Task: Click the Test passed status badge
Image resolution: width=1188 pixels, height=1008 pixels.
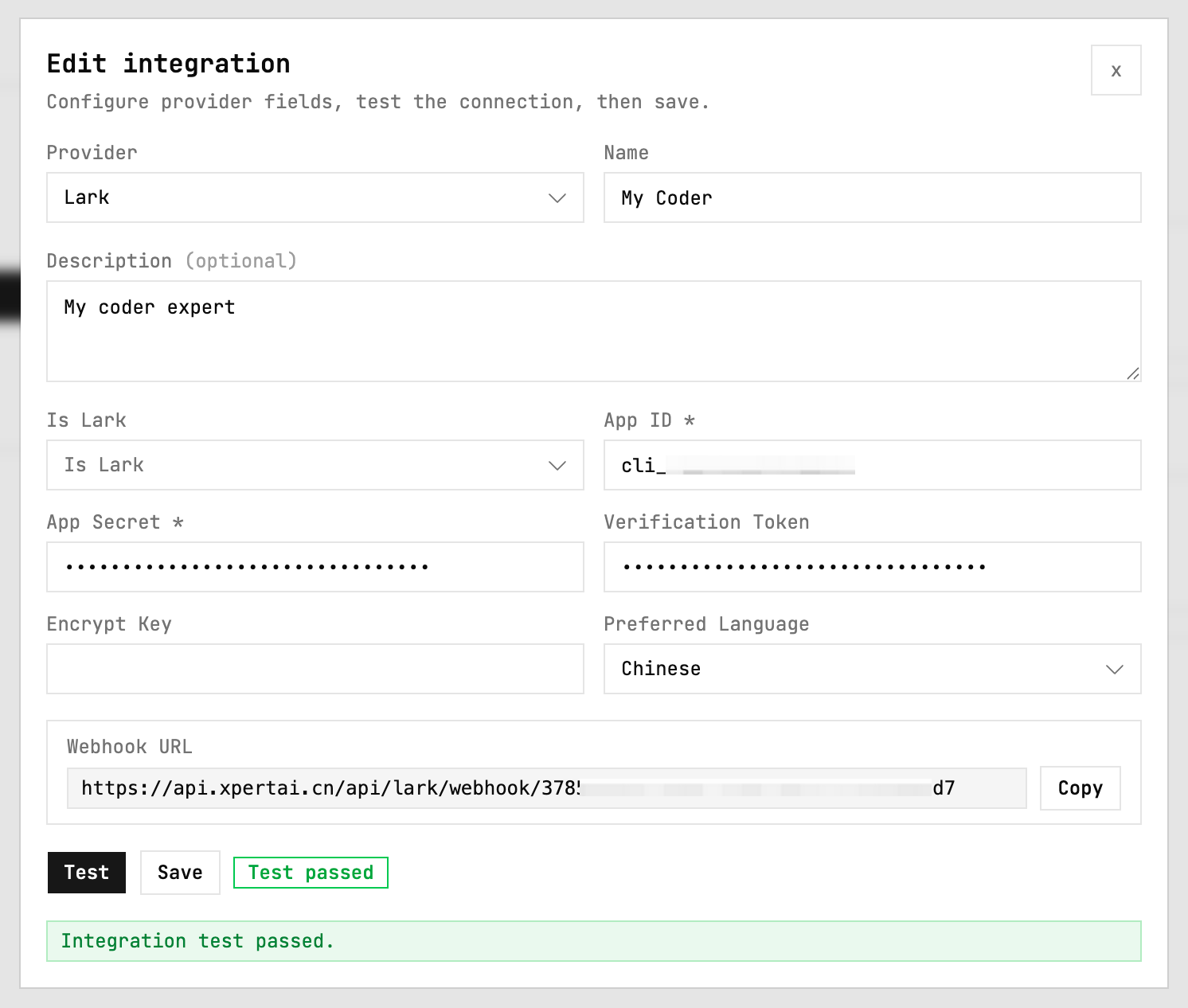Action: (311, 873)
